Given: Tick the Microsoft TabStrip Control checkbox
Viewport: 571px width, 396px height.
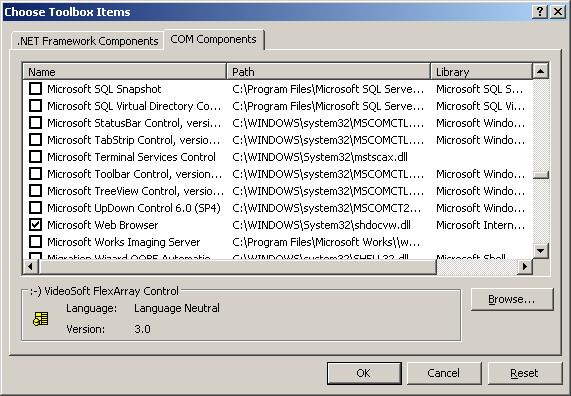Looking at the screenshot, I should click(35, 140).
